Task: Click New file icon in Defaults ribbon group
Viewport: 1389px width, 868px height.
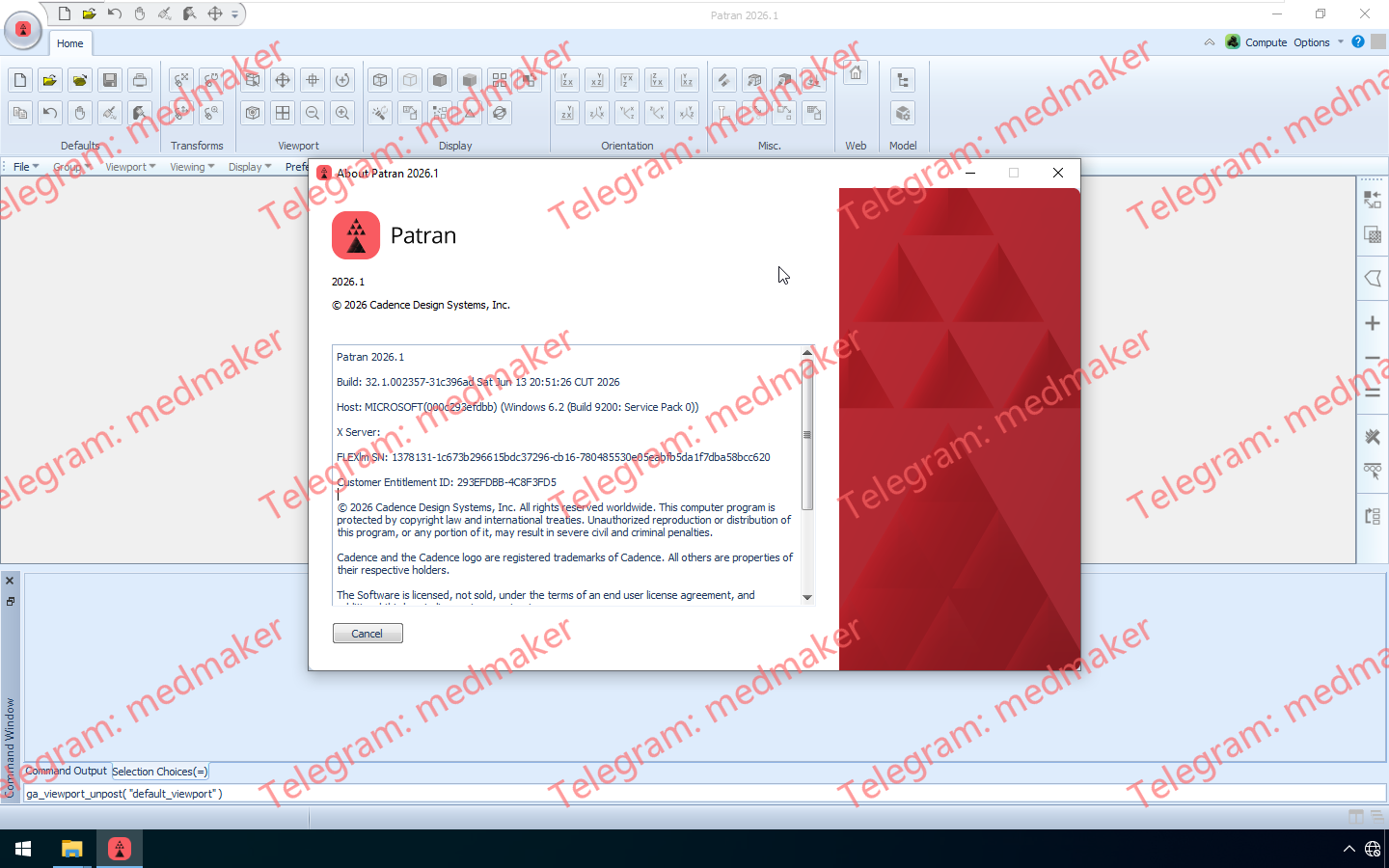Action: (x=20, y=80)
